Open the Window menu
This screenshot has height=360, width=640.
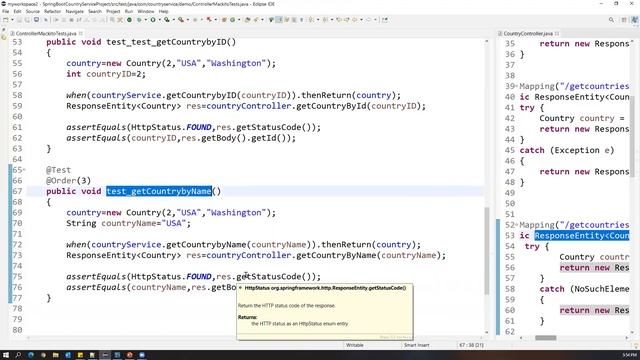(x=146, y=11)
